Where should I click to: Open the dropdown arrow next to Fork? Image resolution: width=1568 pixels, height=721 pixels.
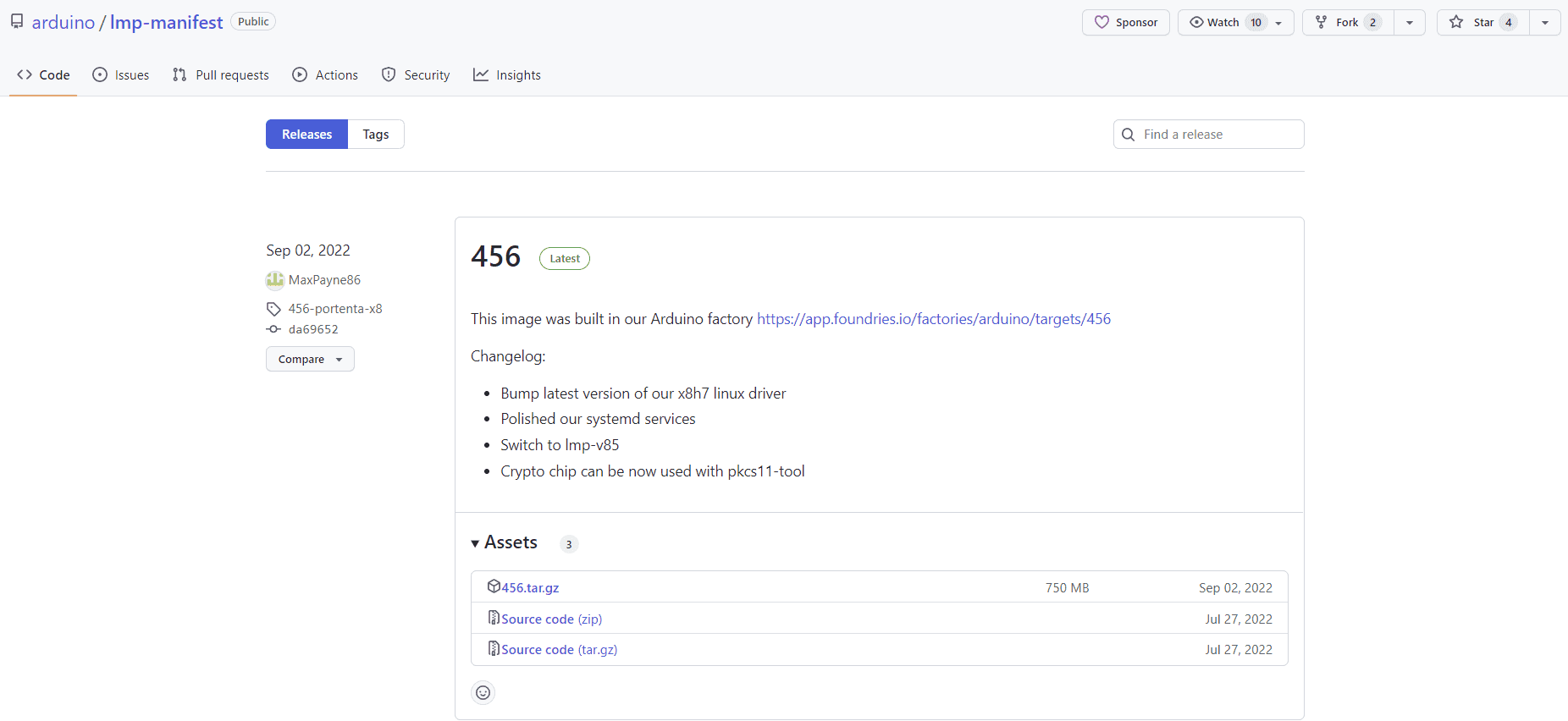click(x=1409, y=23)
